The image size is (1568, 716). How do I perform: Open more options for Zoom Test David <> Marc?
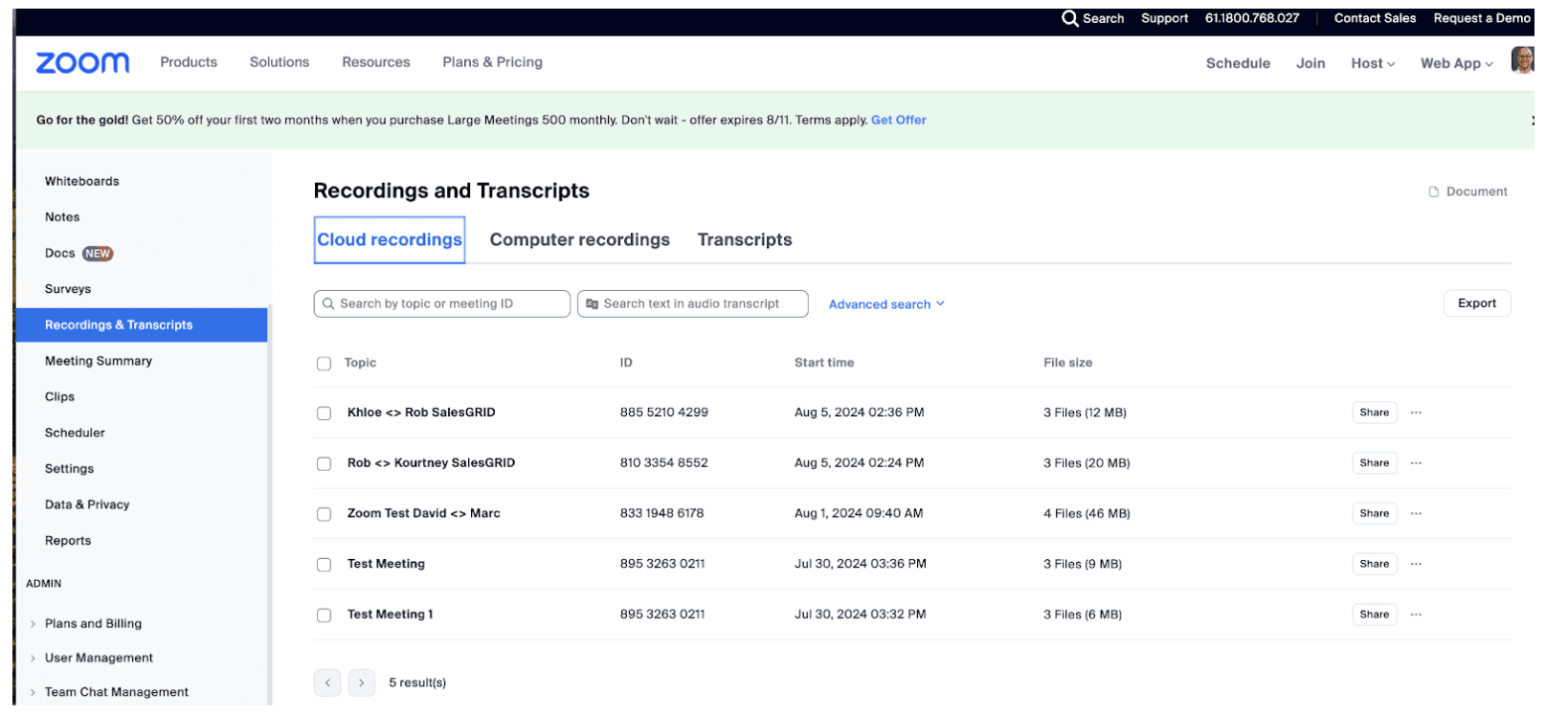tap(1416, 514)
